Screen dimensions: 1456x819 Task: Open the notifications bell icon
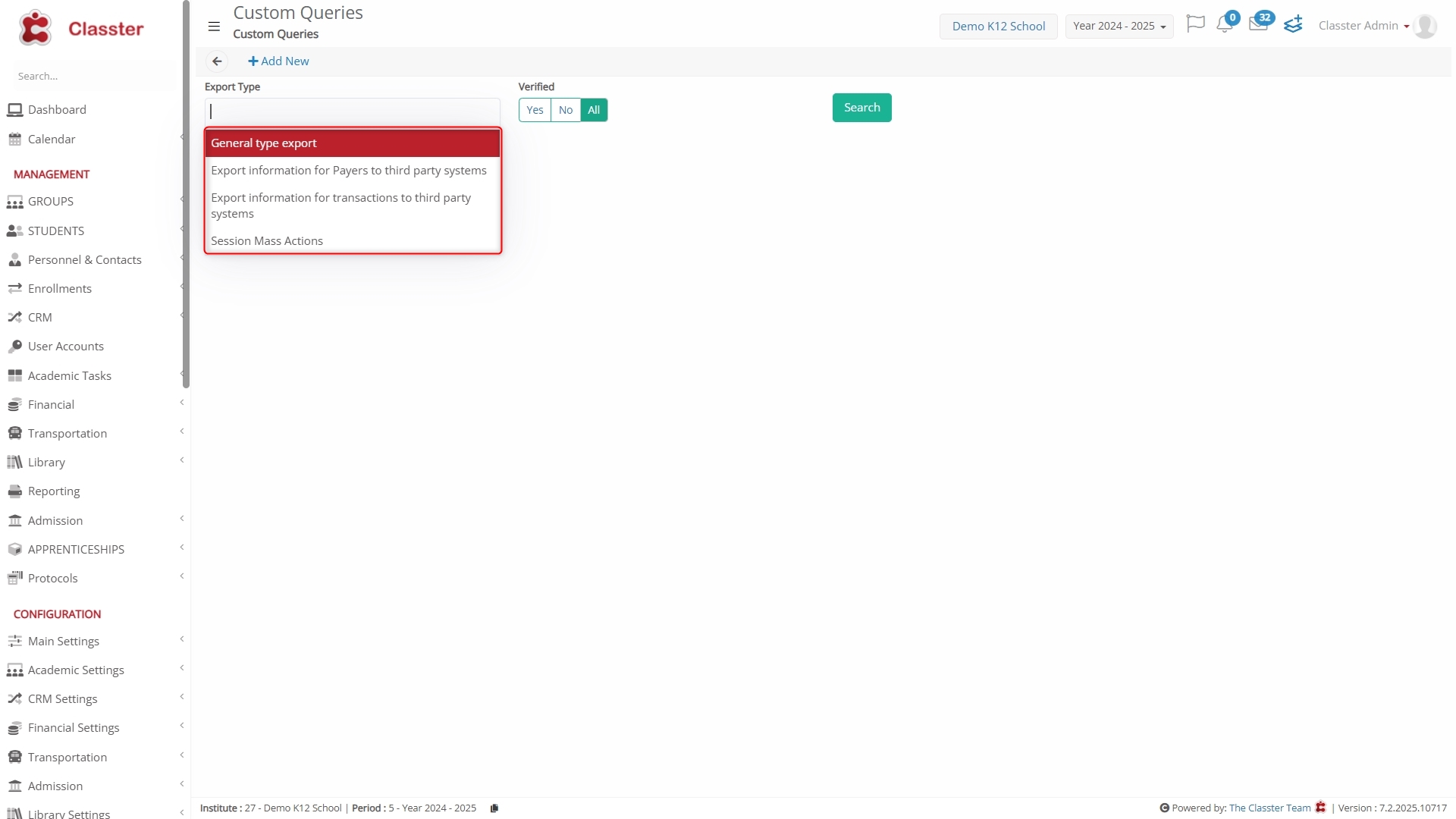(x=1224, y=24)
